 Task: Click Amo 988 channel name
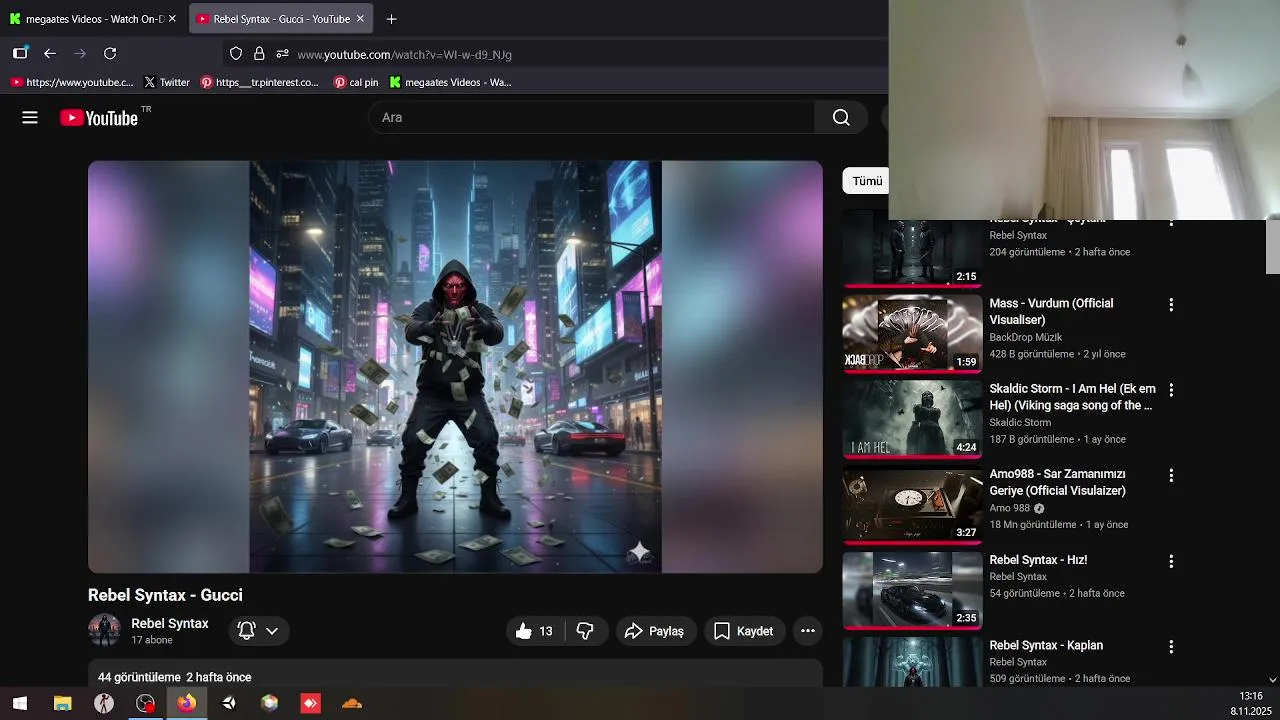click(x=1009, y=508)
